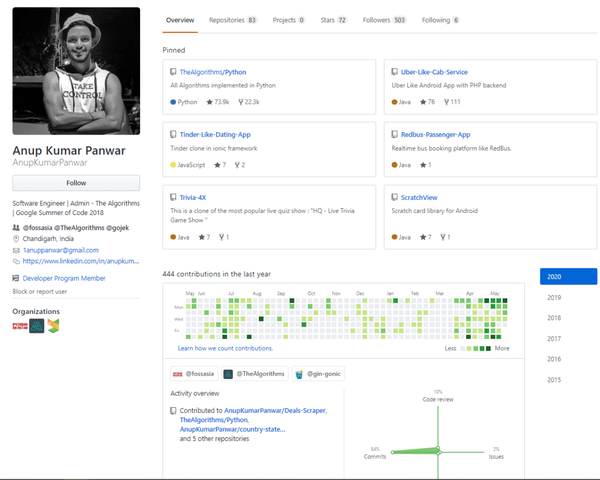Switch to the Repositories tab
Viewport: 600px width, 480px height.
pos(232,20)
